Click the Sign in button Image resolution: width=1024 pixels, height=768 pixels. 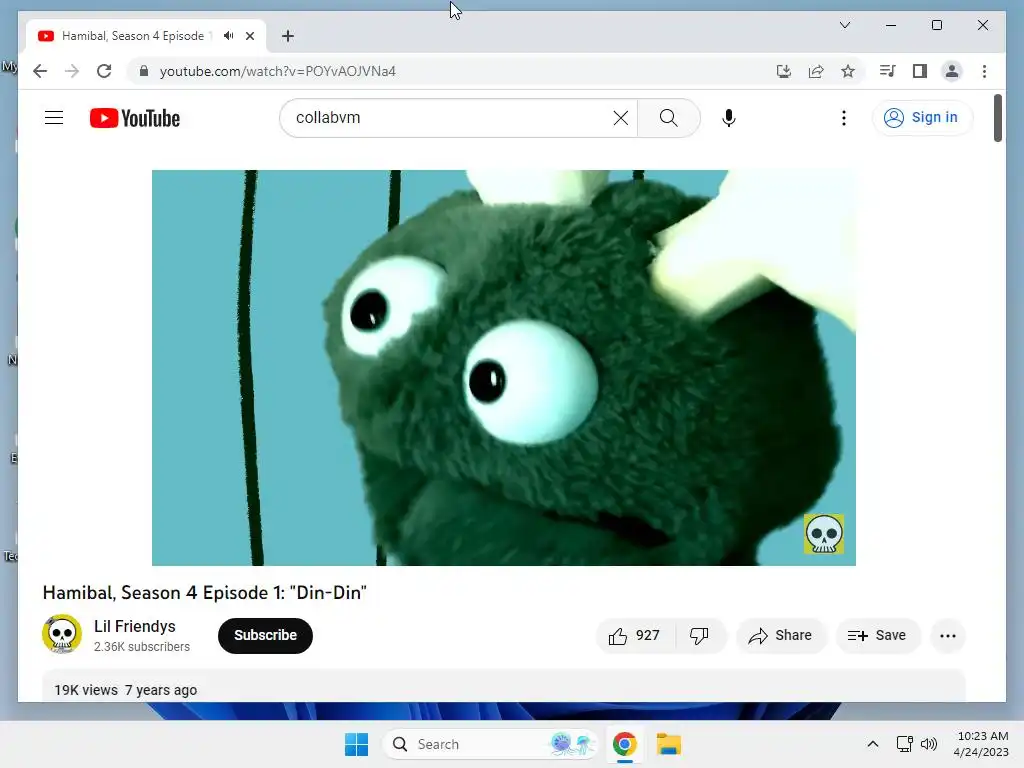pos(921,118)
